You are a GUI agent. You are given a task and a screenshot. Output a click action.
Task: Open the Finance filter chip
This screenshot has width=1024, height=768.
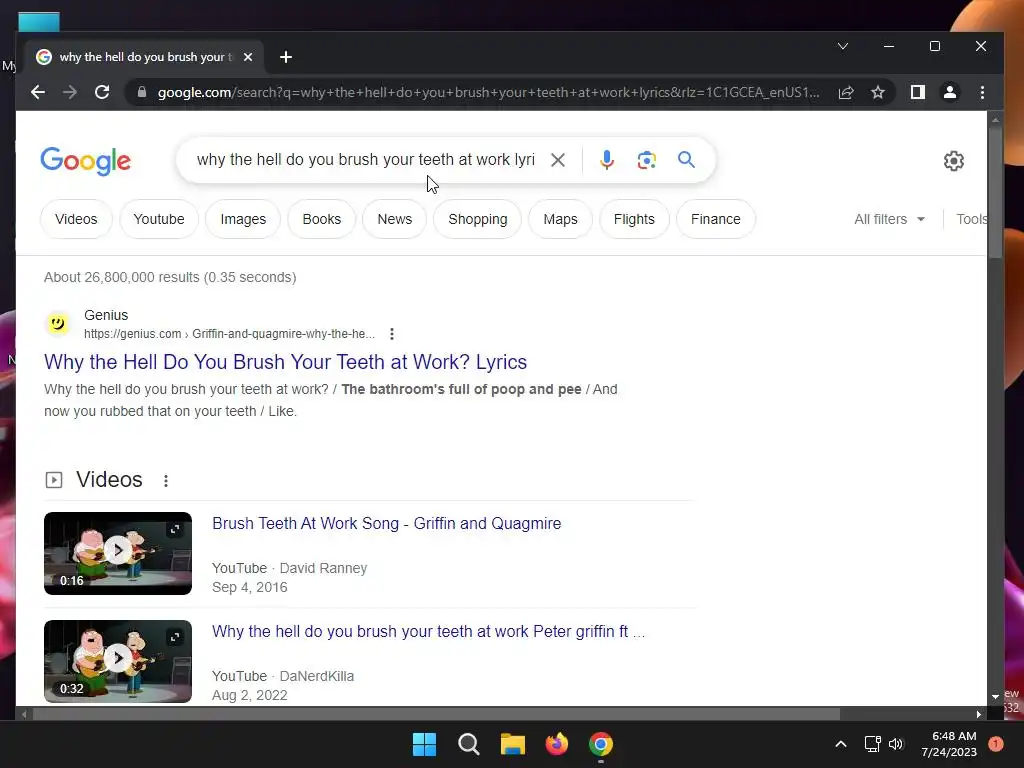pyautogui.click(x=716, y=219)
